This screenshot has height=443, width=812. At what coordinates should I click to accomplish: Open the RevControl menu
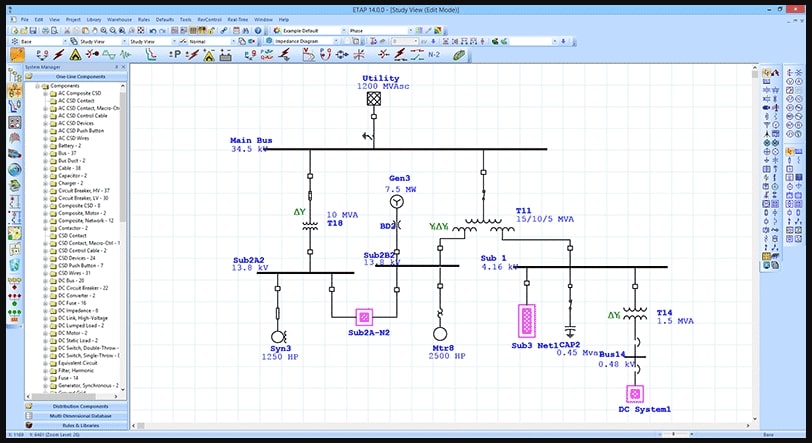pos(209,20)
